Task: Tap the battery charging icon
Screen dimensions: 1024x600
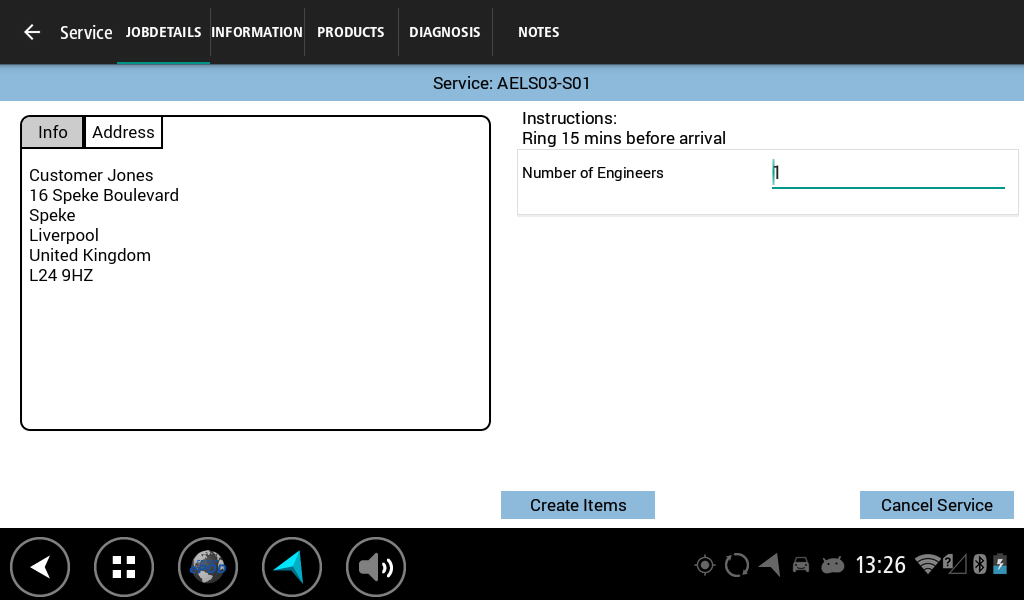Action: pos(1000,564)
